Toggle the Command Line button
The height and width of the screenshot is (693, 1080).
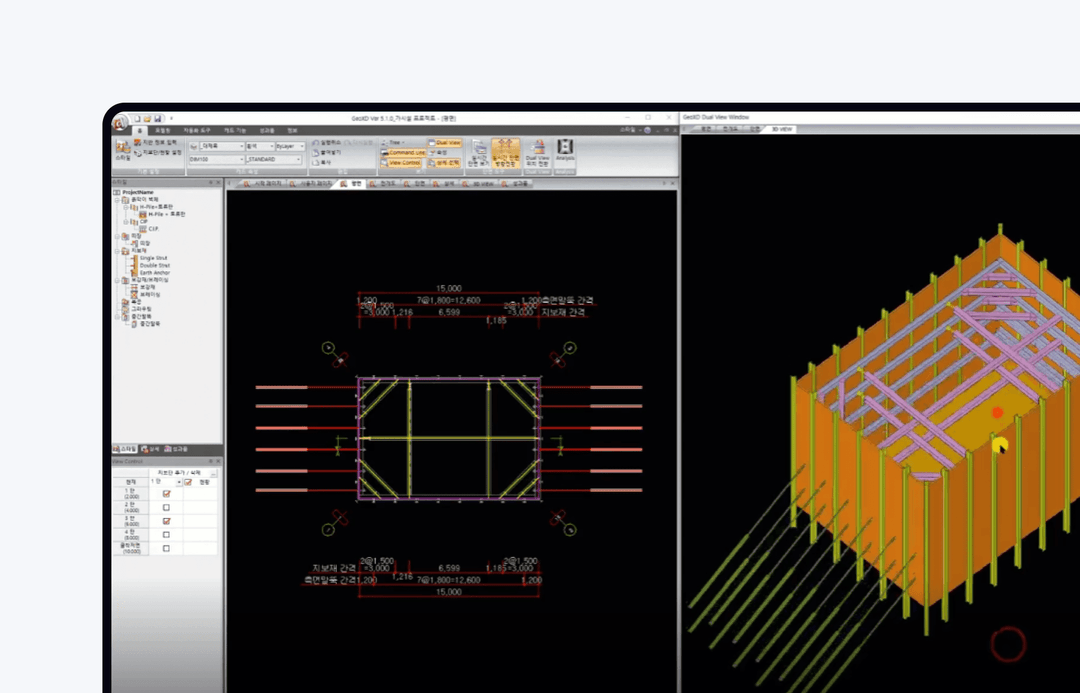pos(403,152)
